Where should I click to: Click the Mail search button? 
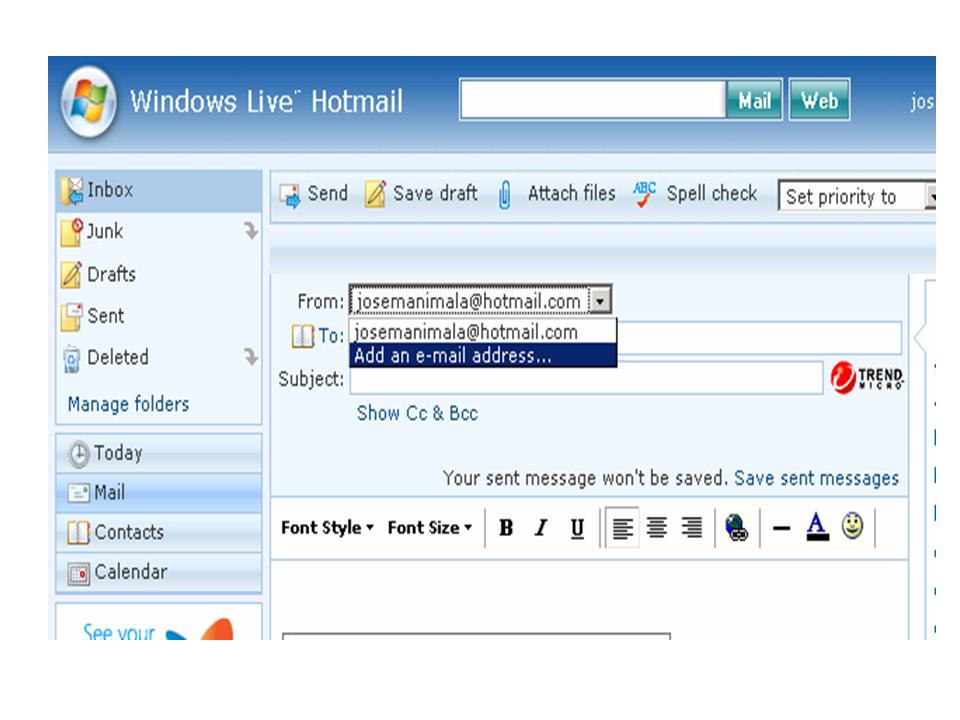[x=754, y=100]
